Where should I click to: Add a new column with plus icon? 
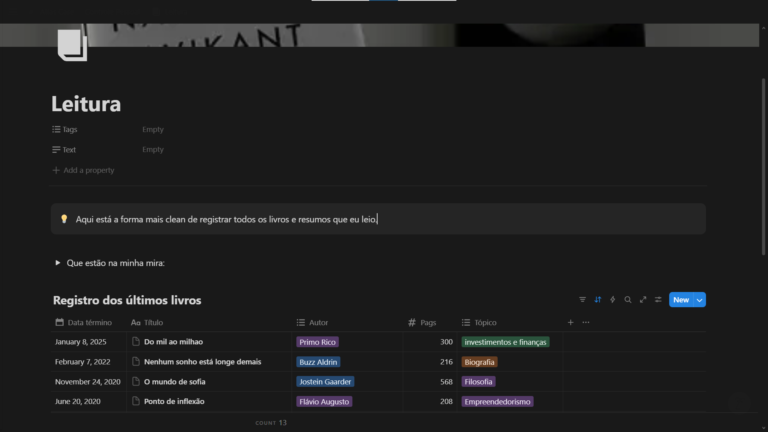(x=571, y=322)
